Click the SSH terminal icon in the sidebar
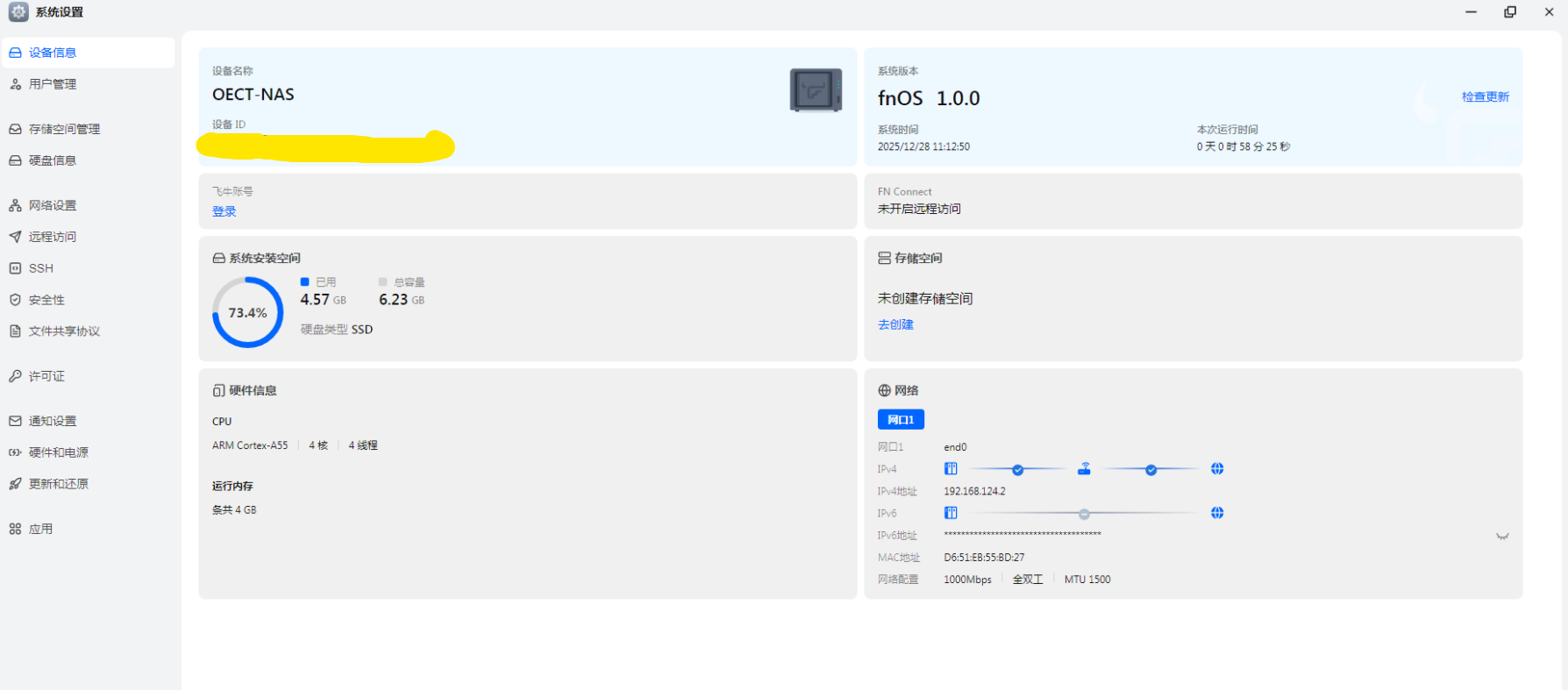 pos(15,268)
